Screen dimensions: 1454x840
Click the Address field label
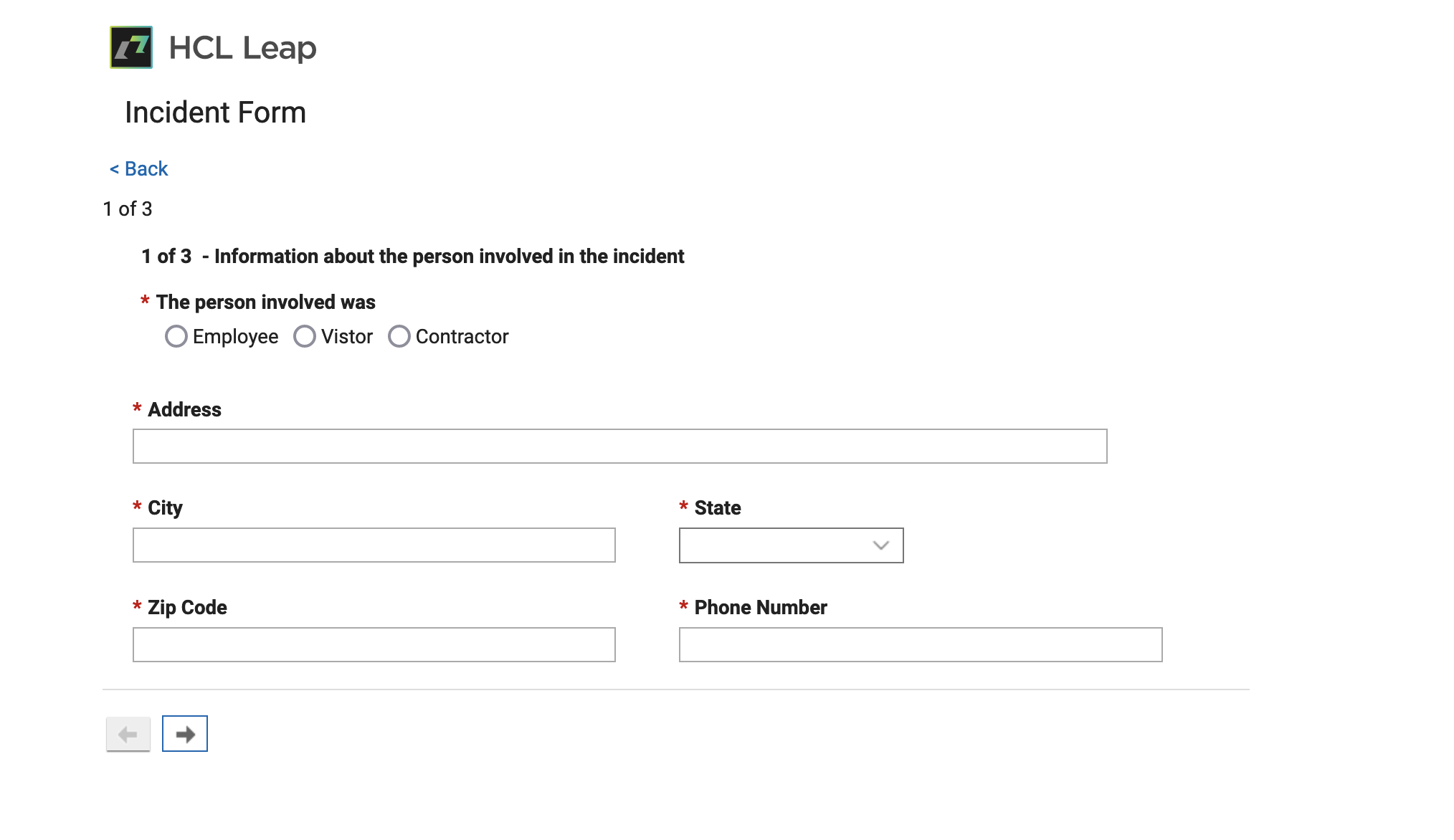click(184, 409)
